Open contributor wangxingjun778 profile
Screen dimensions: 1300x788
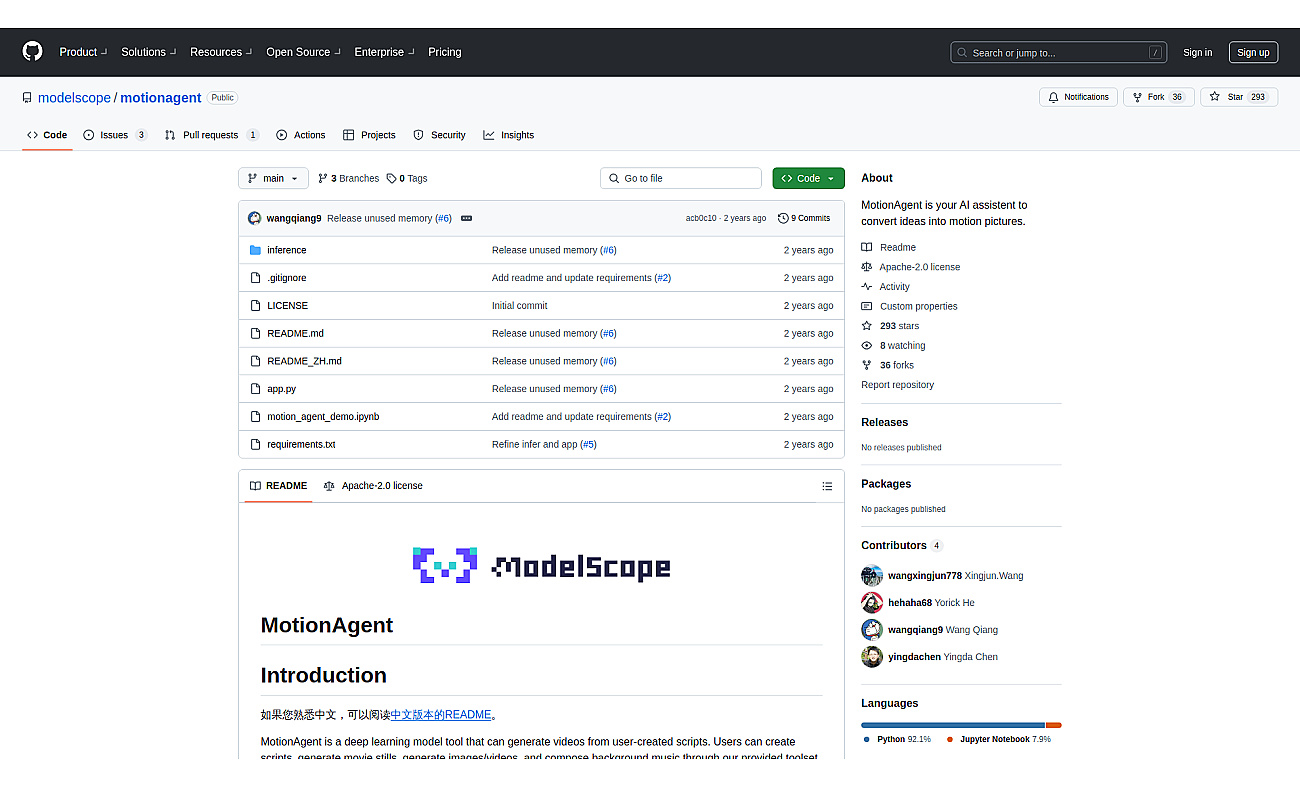pyautogui.click(x=924, y=576)
